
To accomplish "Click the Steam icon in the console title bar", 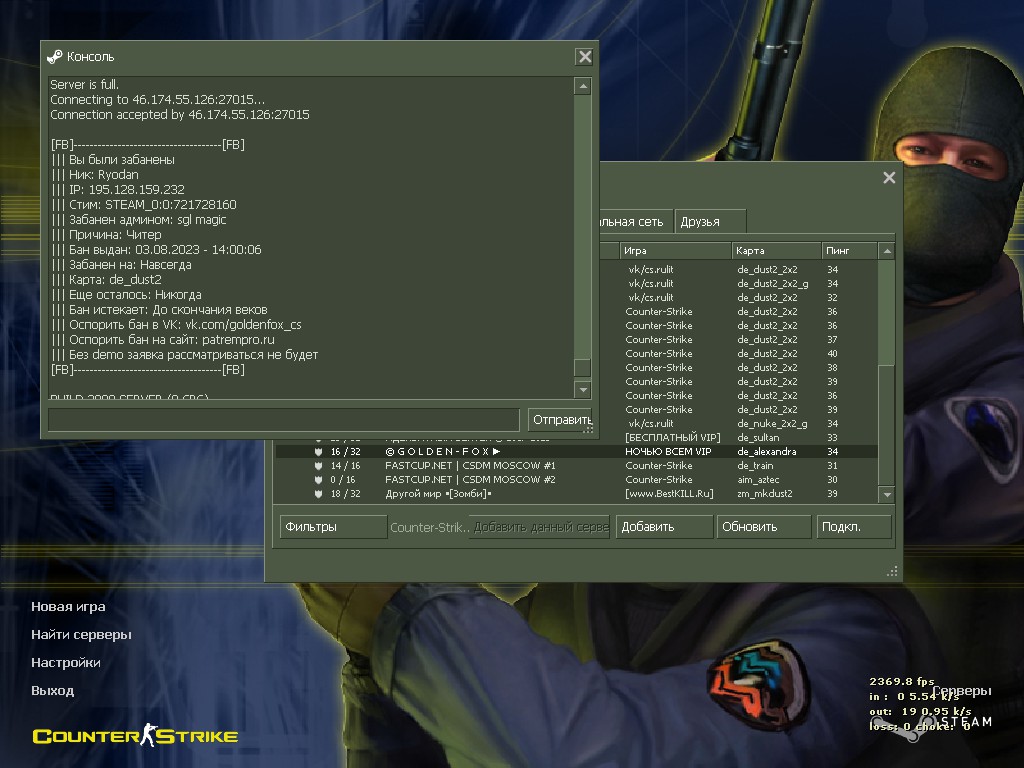I will tap(55, 57).
